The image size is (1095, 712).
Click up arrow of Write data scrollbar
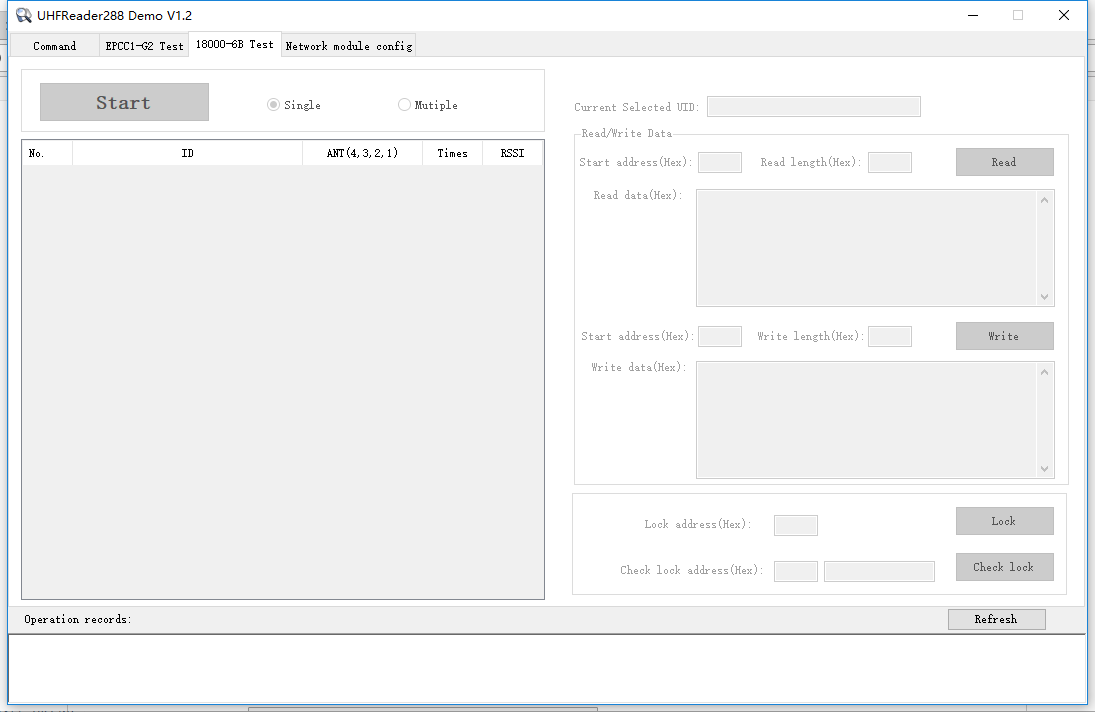[1045, 372]
